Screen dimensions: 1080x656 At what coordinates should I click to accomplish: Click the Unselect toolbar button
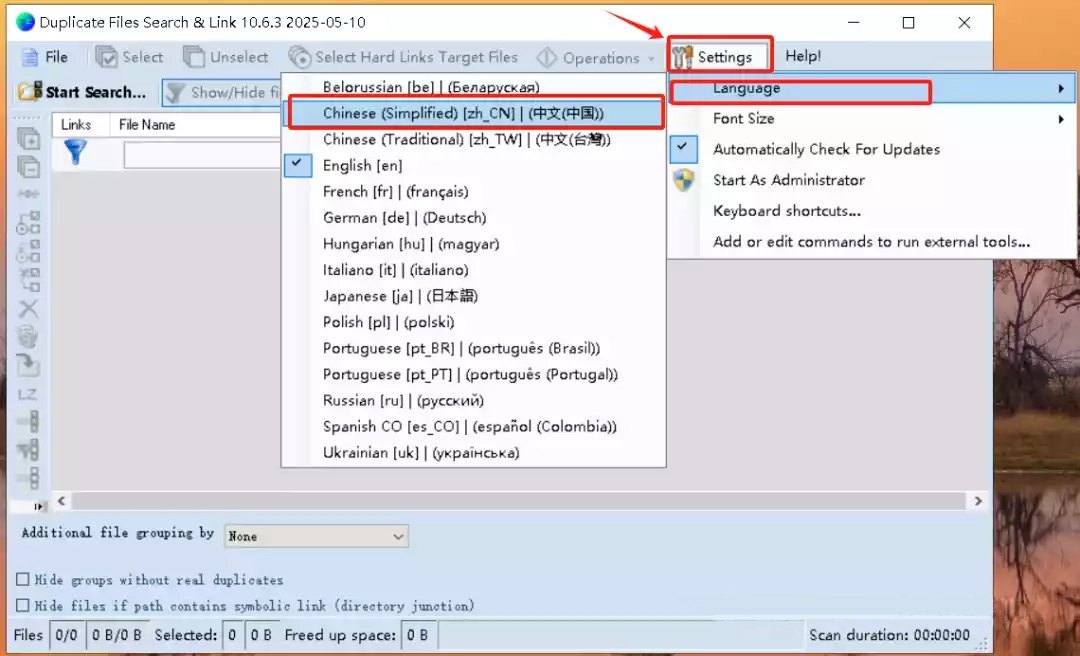coord(226,57)
